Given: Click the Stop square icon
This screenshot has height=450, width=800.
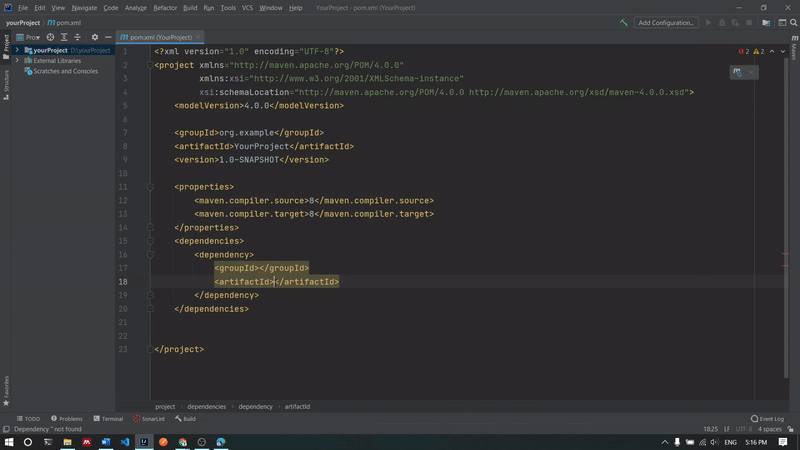Looking at the screenshot, I should click(749, 22).
